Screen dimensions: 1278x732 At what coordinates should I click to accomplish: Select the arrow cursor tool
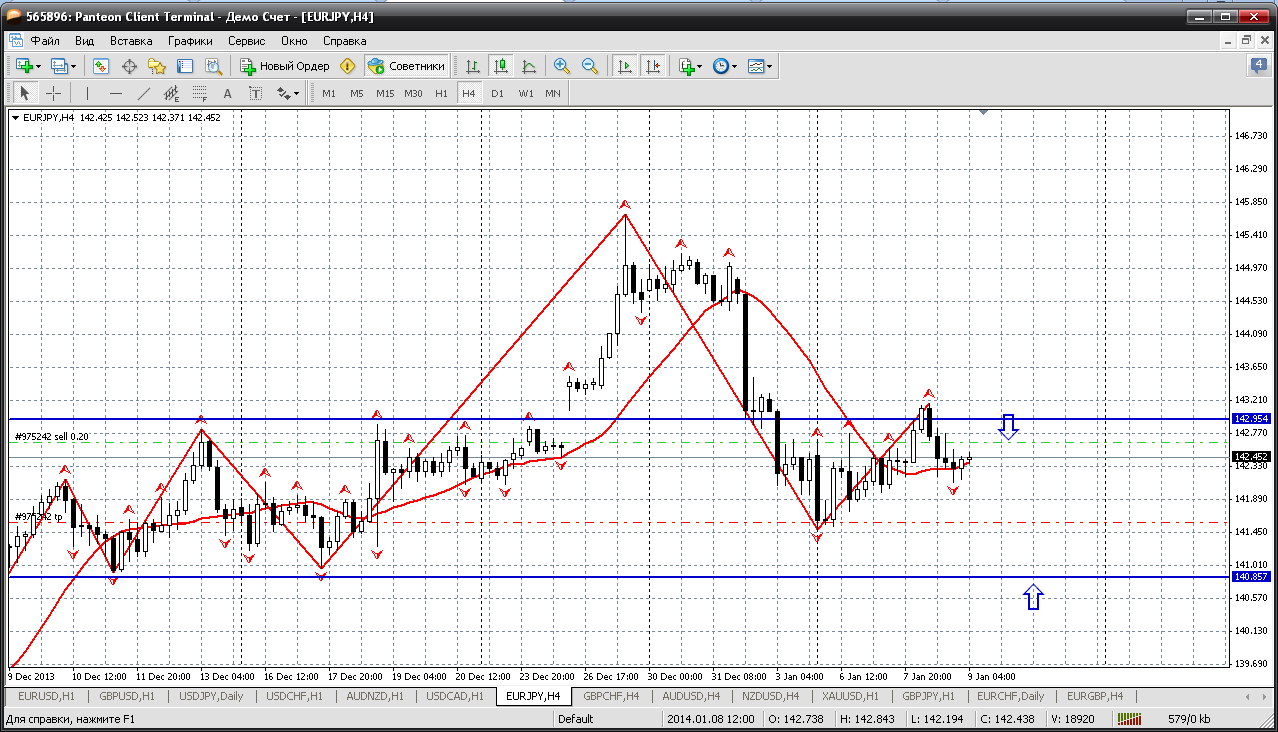[x=25, y=93]
